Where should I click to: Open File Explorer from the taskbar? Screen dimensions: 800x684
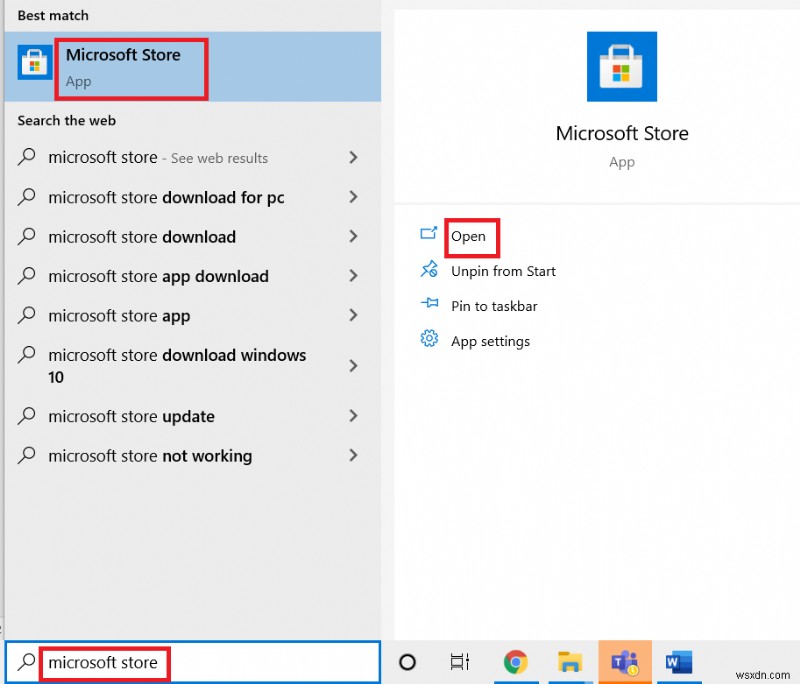click(x=571, y=662)
